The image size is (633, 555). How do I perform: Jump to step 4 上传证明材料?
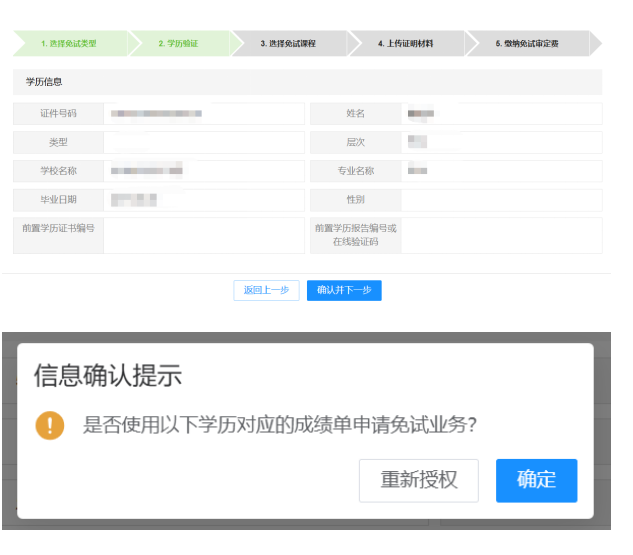point(405,44)
